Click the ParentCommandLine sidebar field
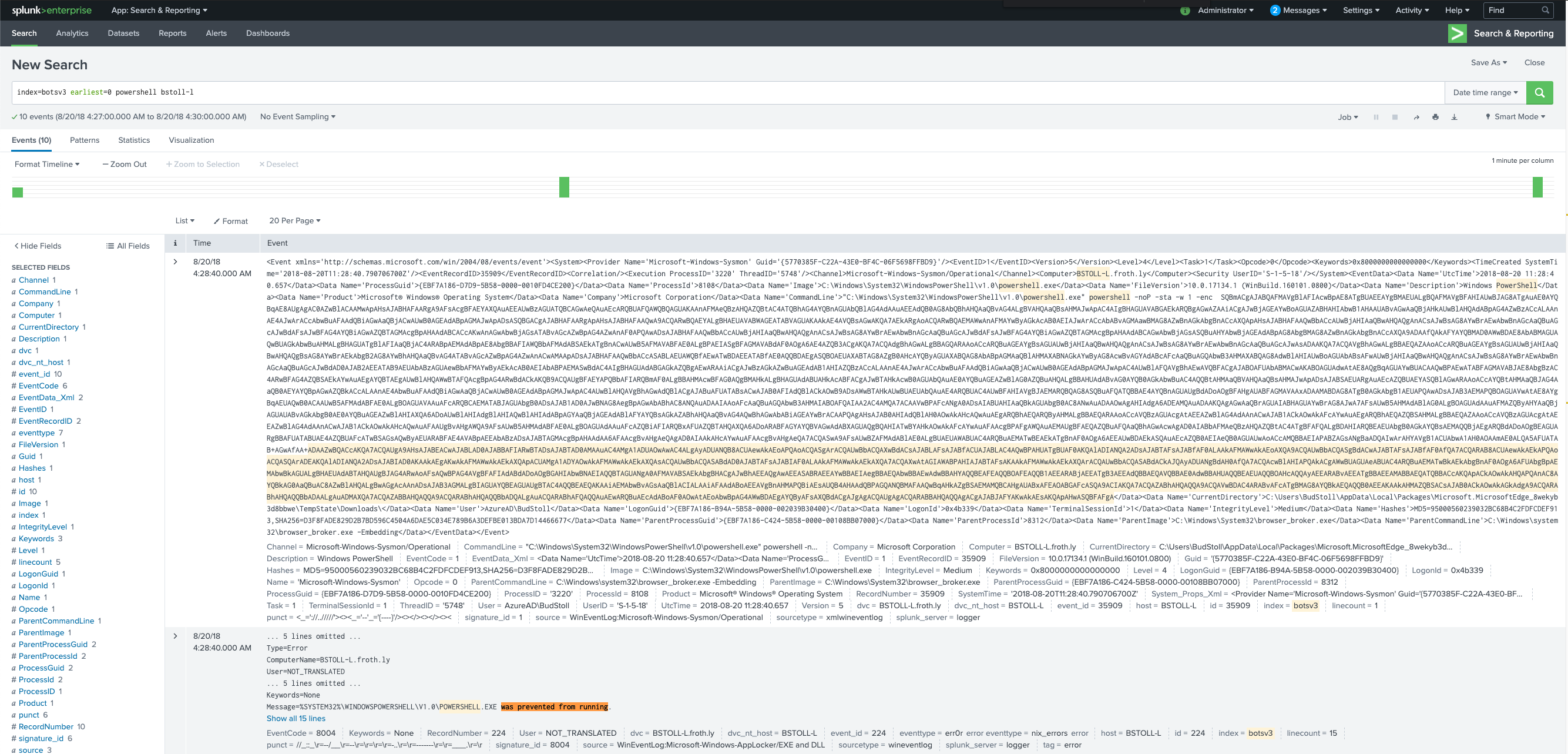 coord(56,621)
